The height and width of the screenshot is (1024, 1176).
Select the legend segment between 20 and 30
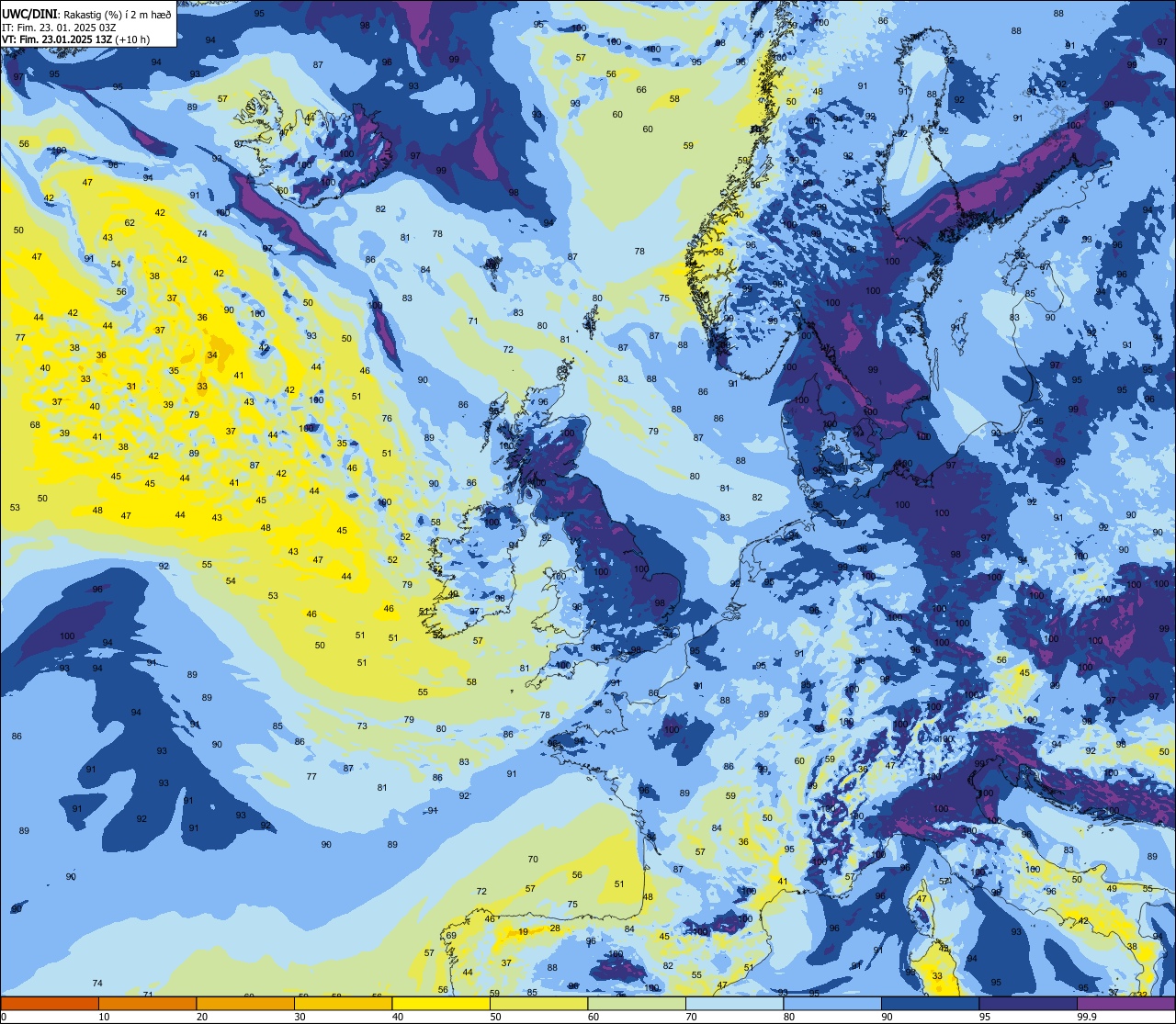(245, 1003)
